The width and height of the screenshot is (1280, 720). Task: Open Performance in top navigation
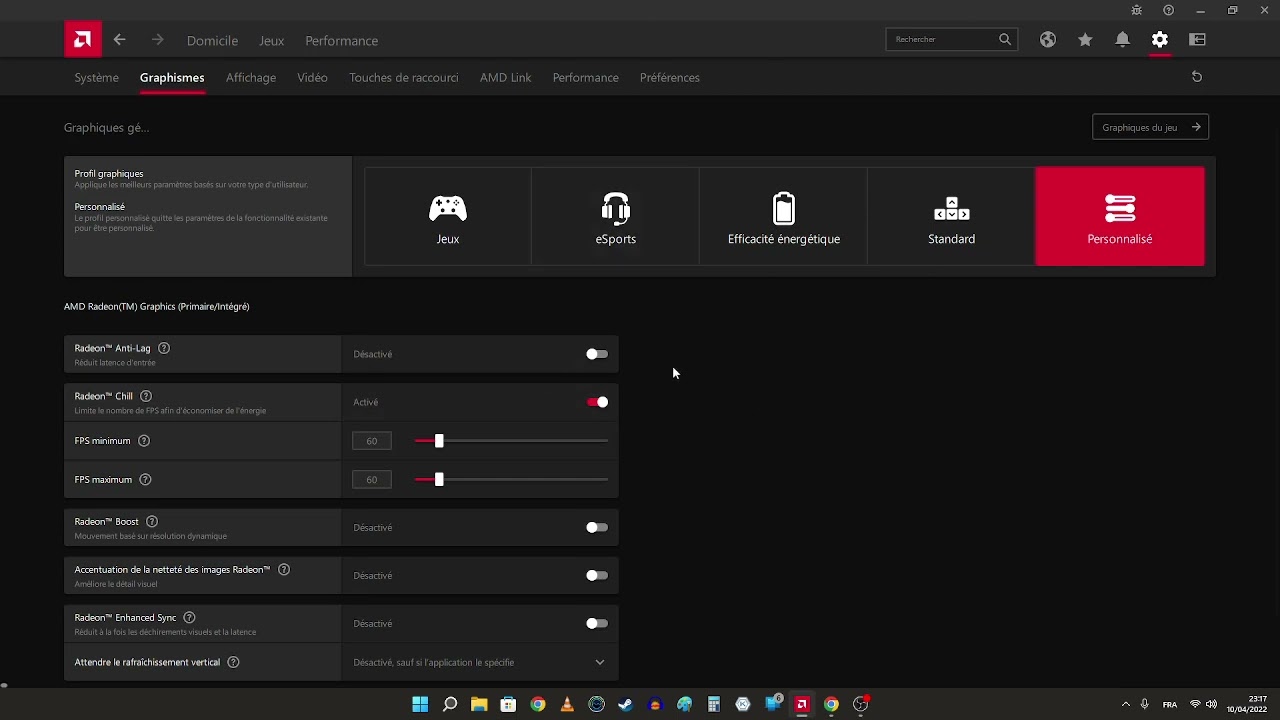[x=342, y=41]
